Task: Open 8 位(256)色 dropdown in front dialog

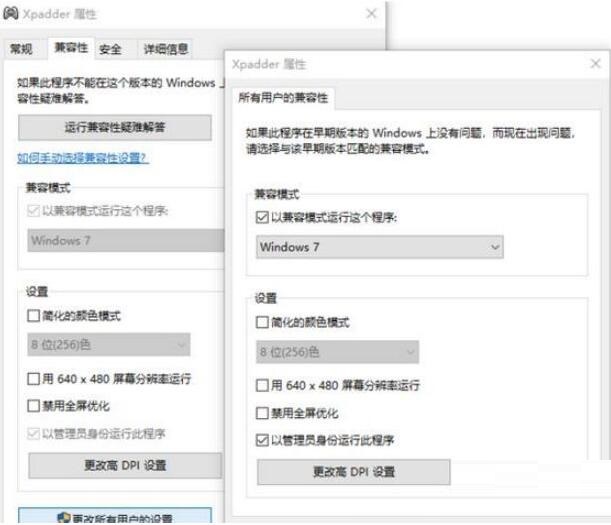Action: pyautogui.click(x=337, y=352)
